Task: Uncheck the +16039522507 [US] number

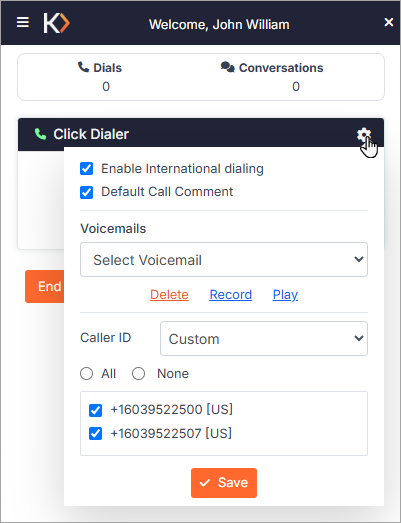Action: pyautogui.click(x=95, y=434)
